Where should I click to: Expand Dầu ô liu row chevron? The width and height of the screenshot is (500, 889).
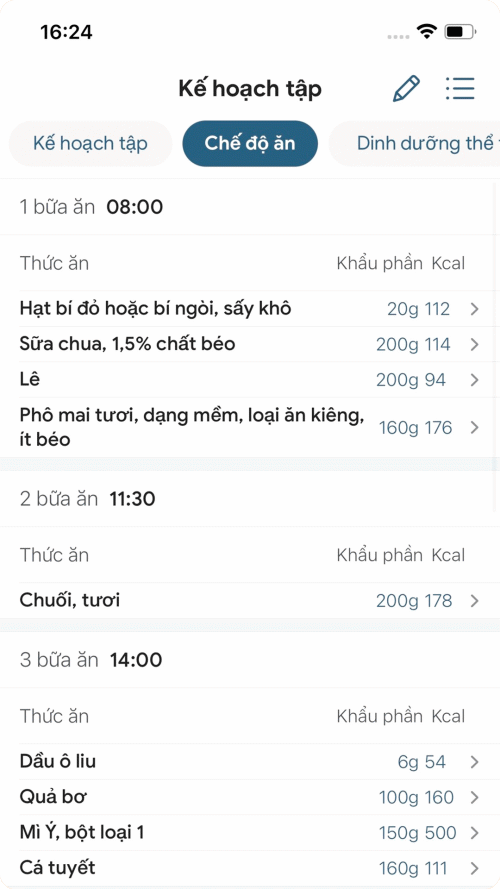click(474, 762)
